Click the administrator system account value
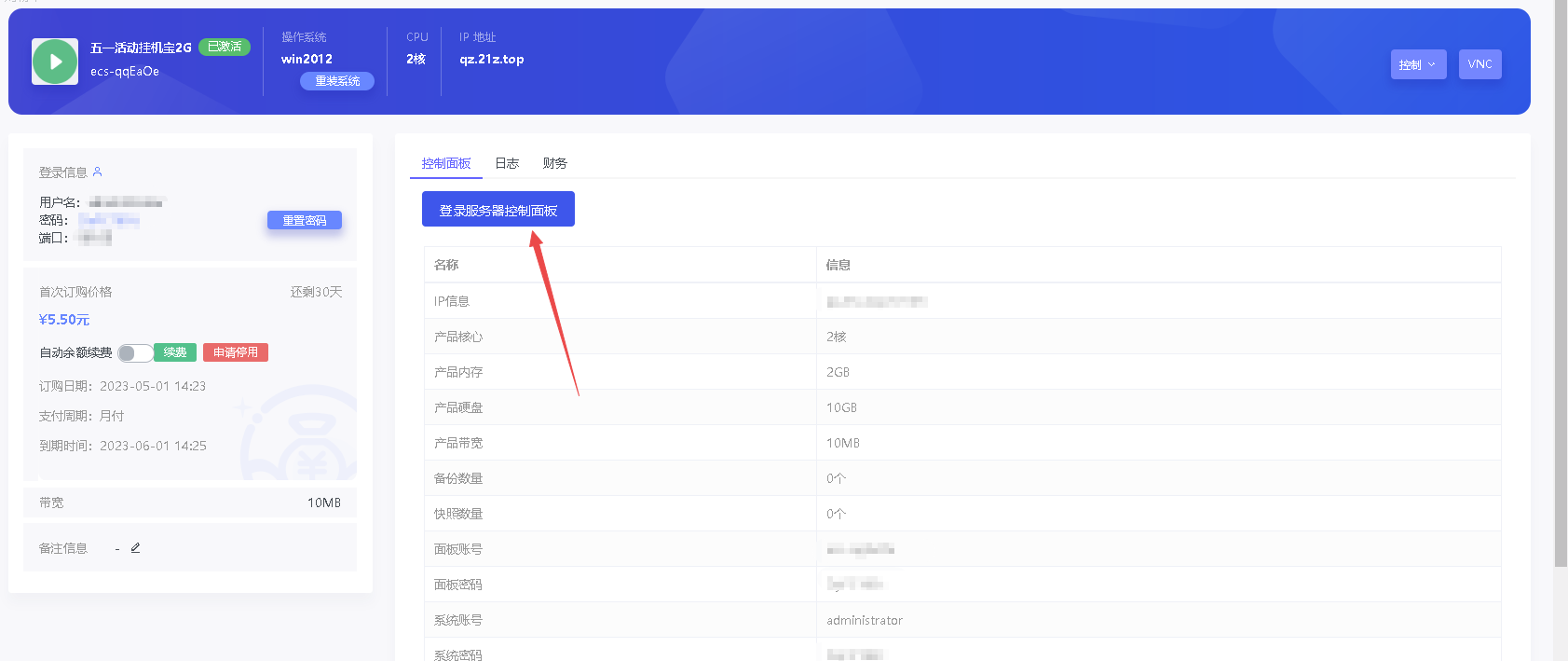The height and width of the screenshot is (661, 1568). (x=865, y=620)
